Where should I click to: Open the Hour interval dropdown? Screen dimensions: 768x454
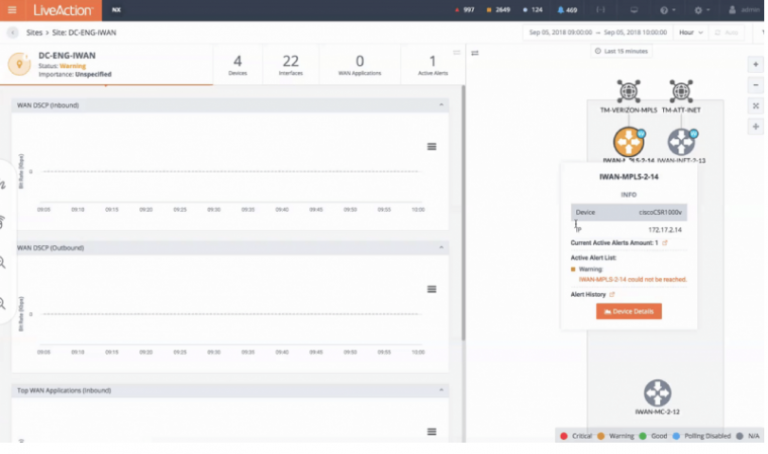coord(691,32)
